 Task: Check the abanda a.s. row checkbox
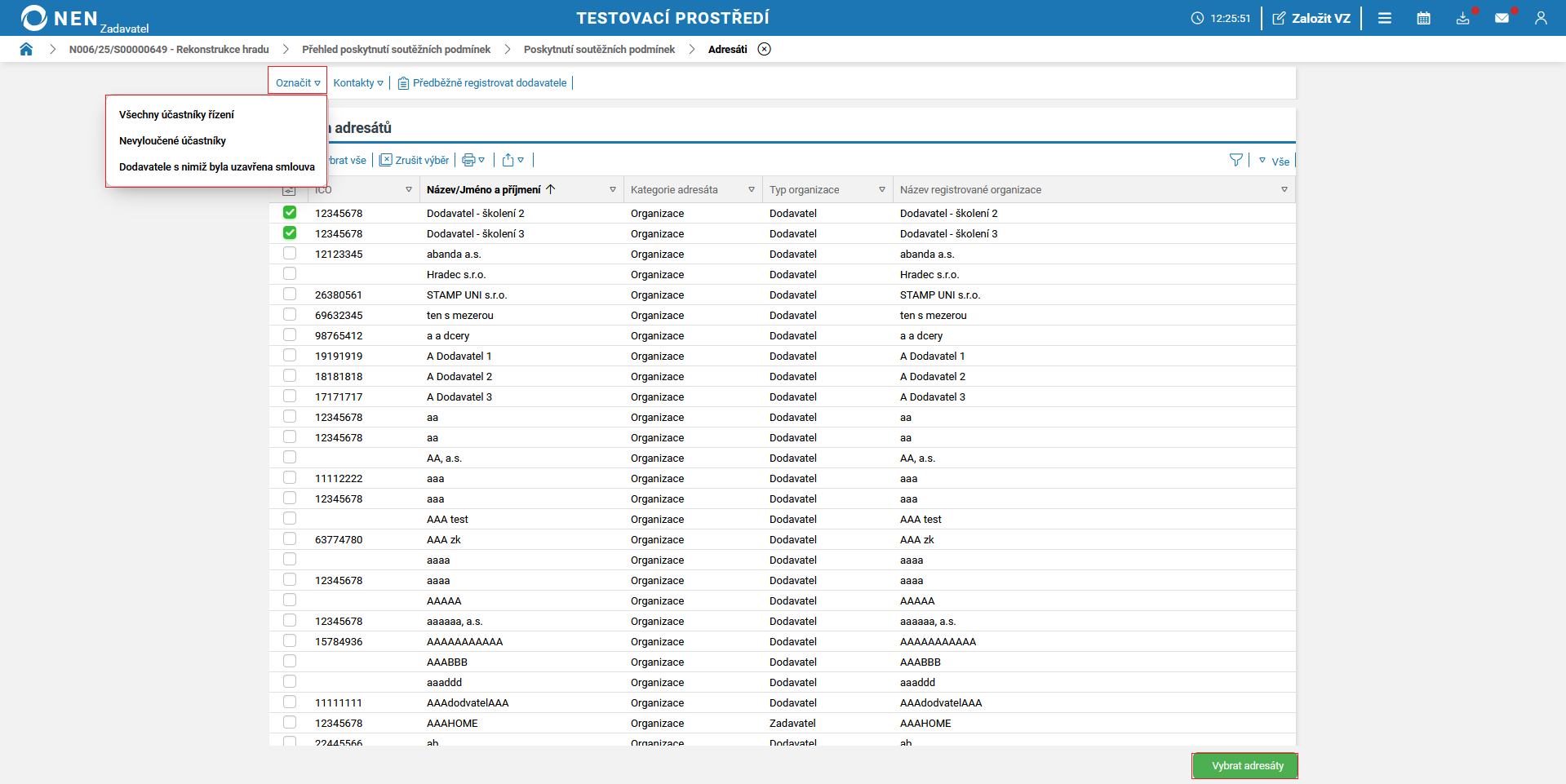point(290,253)
